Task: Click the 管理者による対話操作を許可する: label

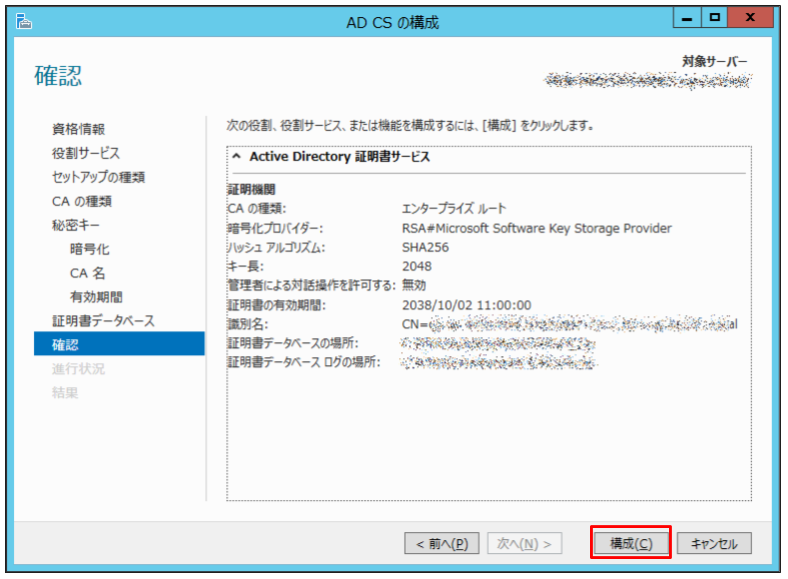Action: click(312, 285)
